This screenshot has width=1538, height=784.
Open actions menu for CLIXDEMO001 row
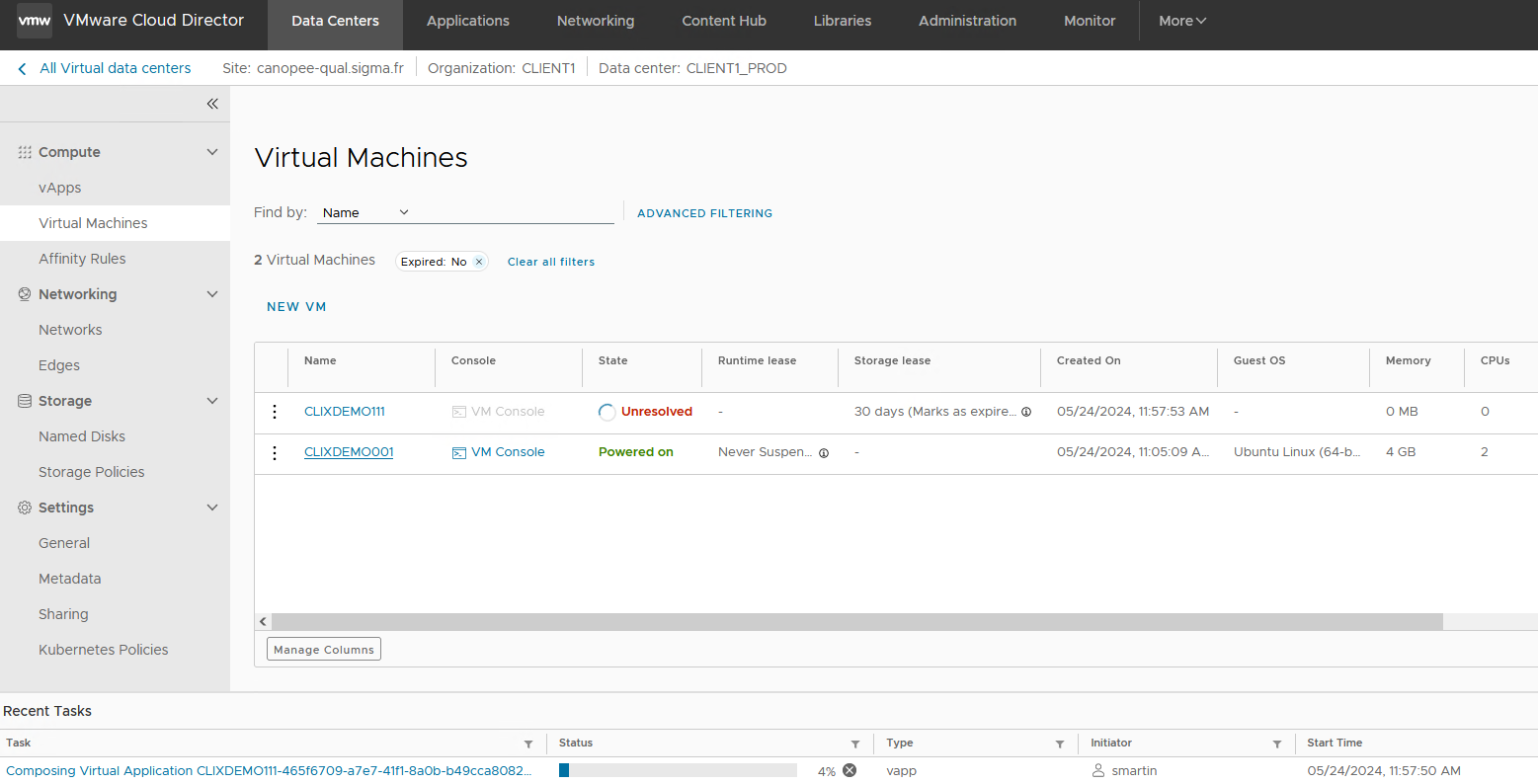coord(275,452)
